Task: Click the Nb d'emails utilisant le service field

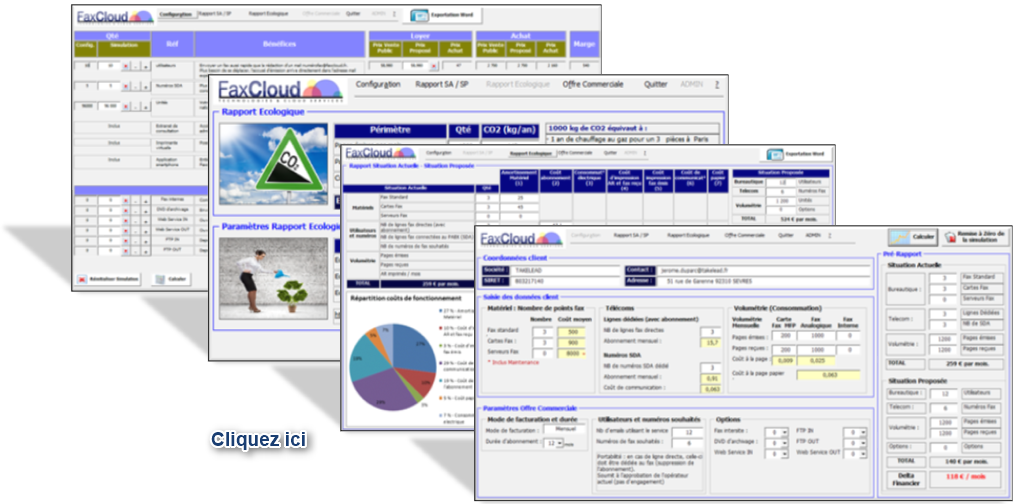Action: [687, 432]
